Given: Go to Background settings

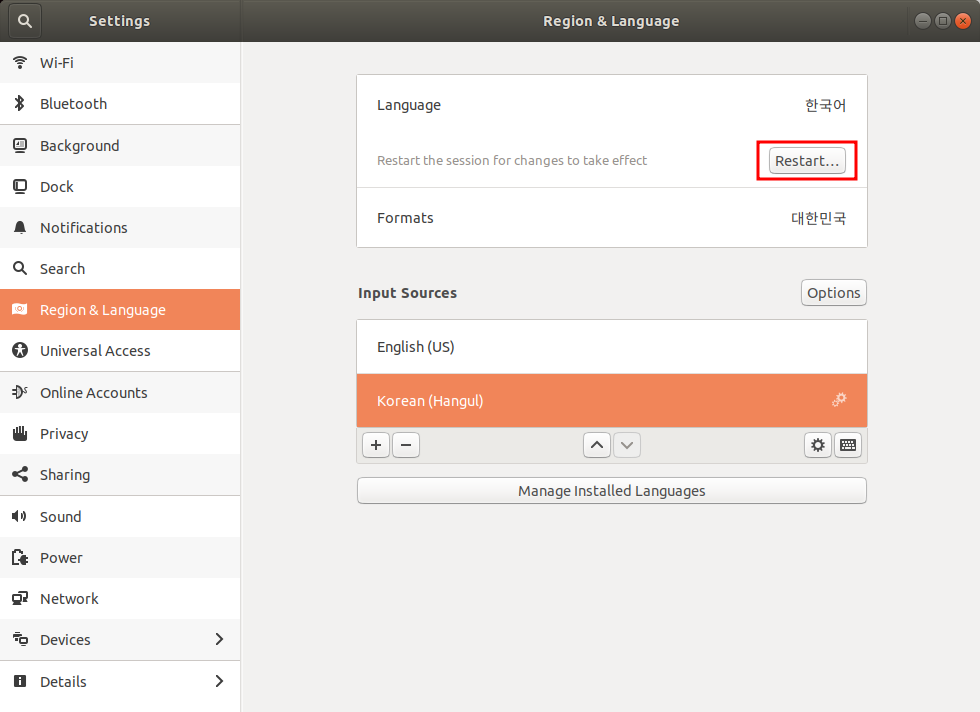Looking at the screenshot, I should pyautogui.click(x=120, y=146).
